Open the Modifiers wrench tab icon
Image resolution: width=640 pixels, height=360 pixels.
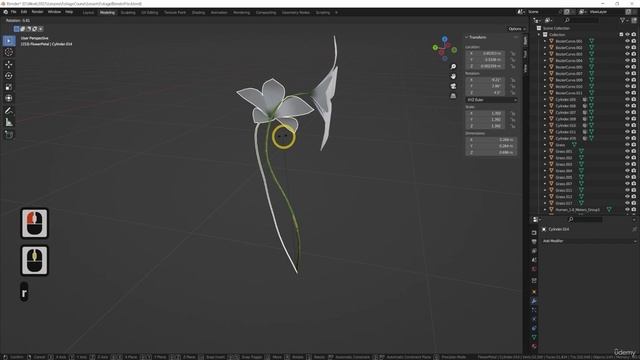534,301
